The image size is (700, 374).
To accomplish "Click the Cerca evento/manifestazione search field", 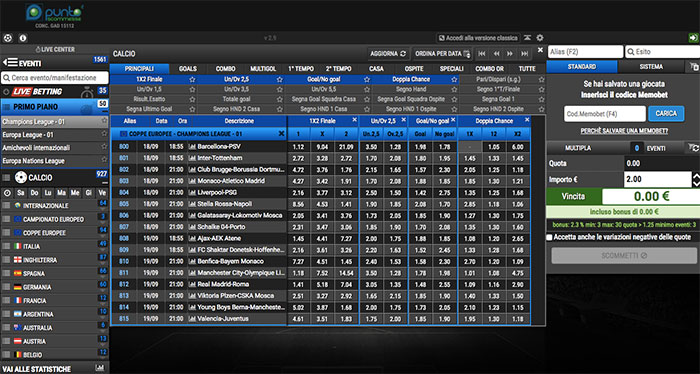I will pyautogui.click(x=55, y=78).
